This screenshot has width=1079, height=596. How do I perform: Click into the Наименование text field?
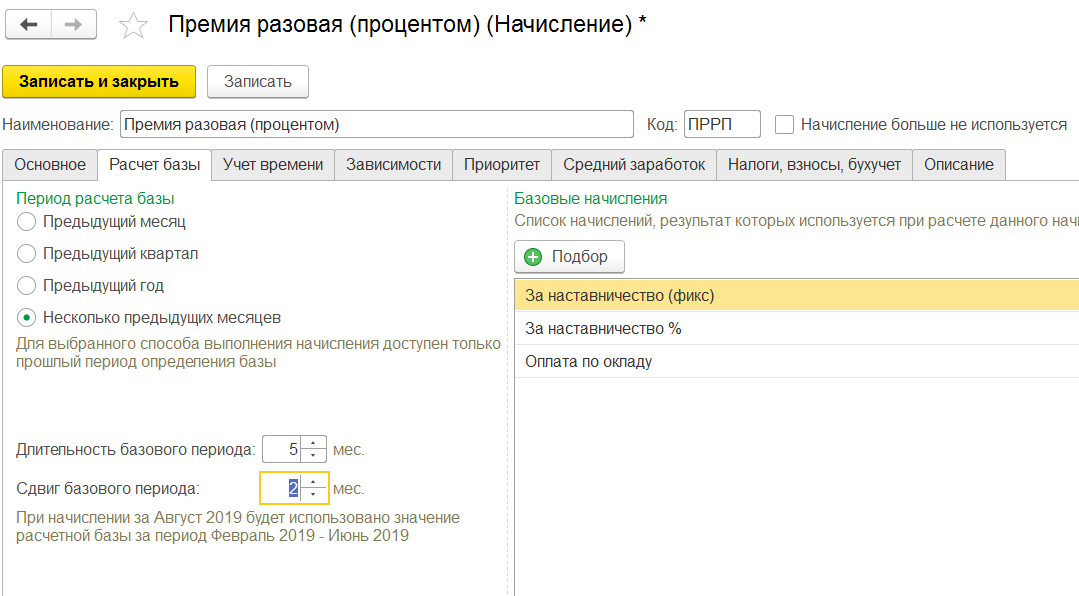(x=376, y=125)
